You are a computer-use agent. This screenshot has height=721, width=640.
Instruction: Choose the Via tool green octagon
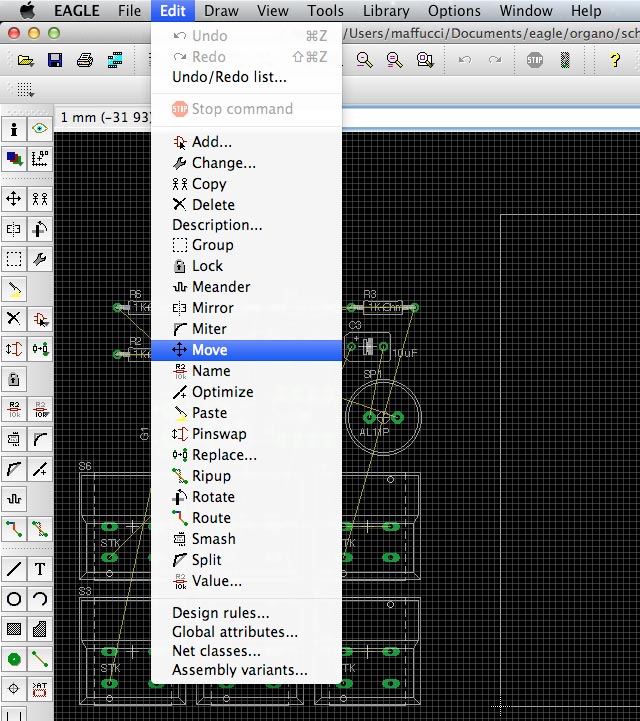tap(14, 659)
